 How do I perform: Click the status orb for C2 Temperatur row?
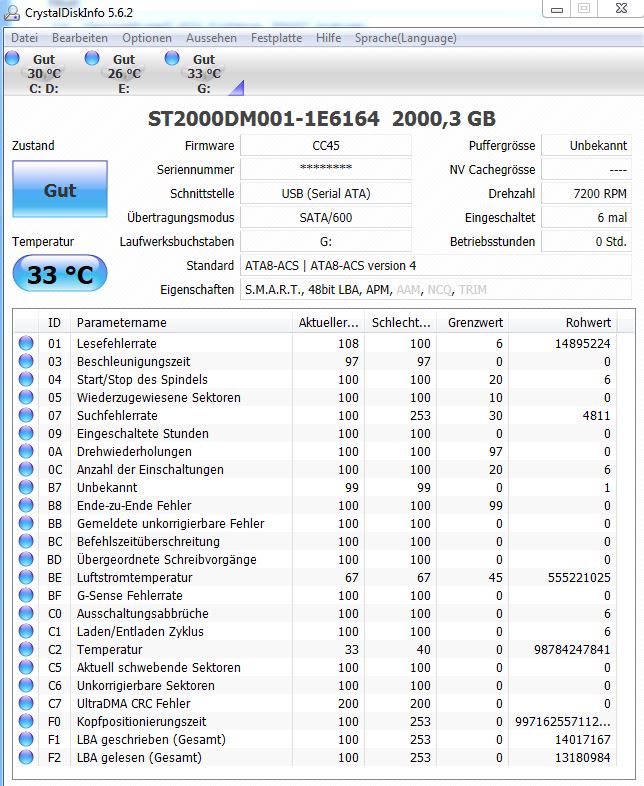click(26, 649)
